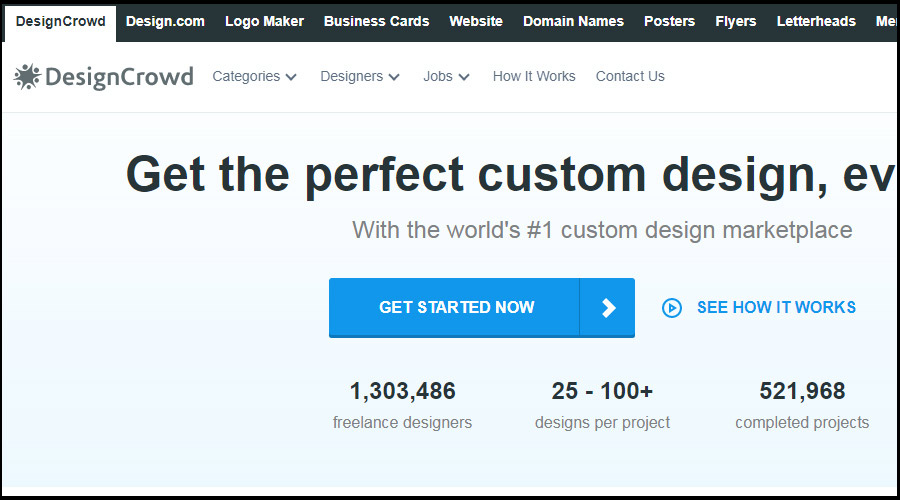Click the DesignCrowd wordmark text
The height and width of the screenshot is (500, 900).
(119, 77)
